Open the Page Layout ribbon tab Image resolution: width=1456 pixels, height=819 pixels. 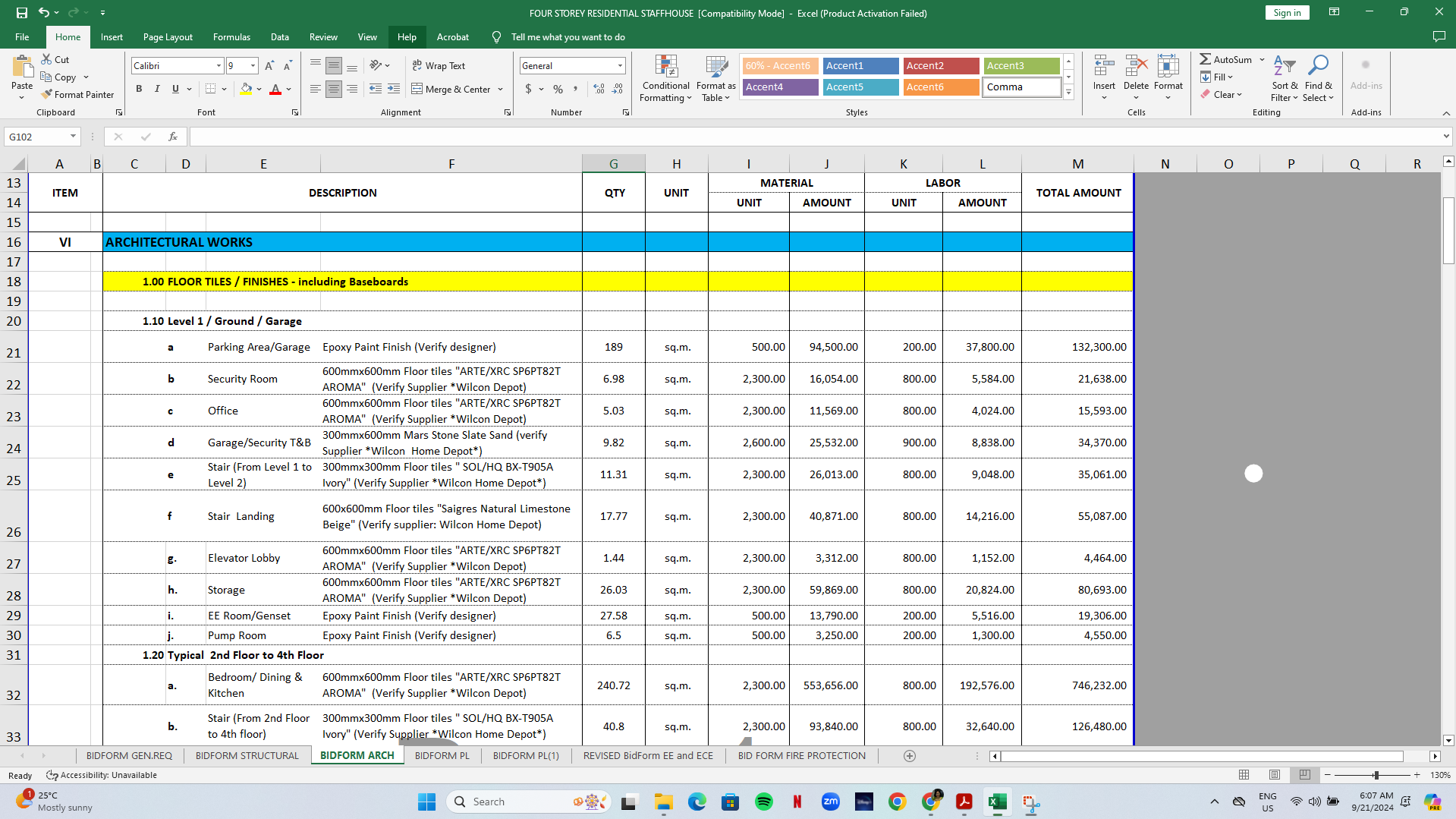(168, 37)
